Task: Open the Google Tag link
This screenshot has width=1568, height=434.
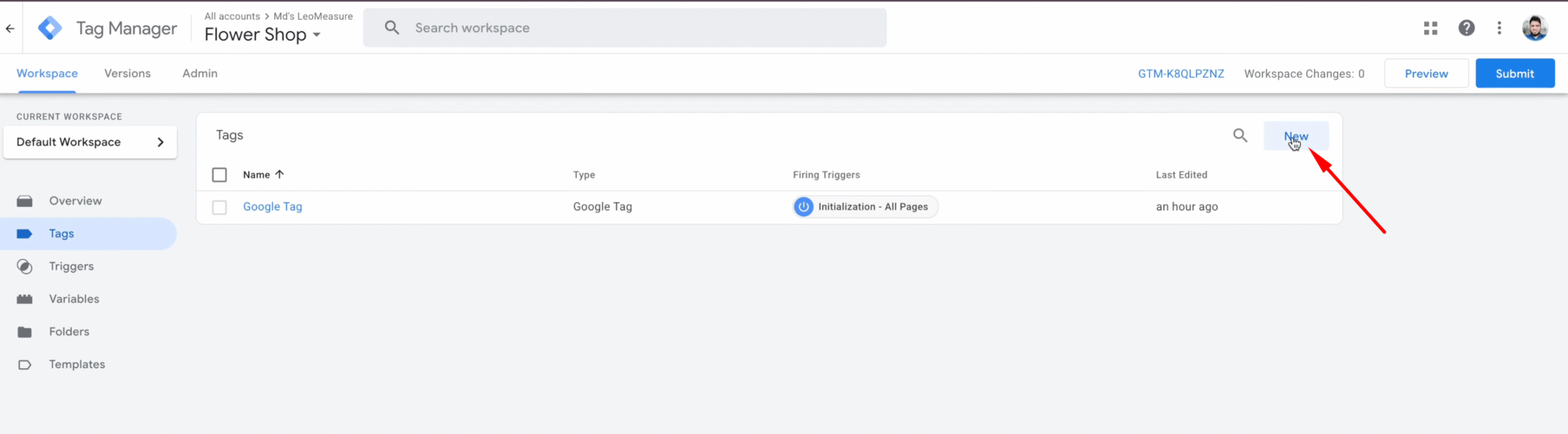Action: pos(273,207)
